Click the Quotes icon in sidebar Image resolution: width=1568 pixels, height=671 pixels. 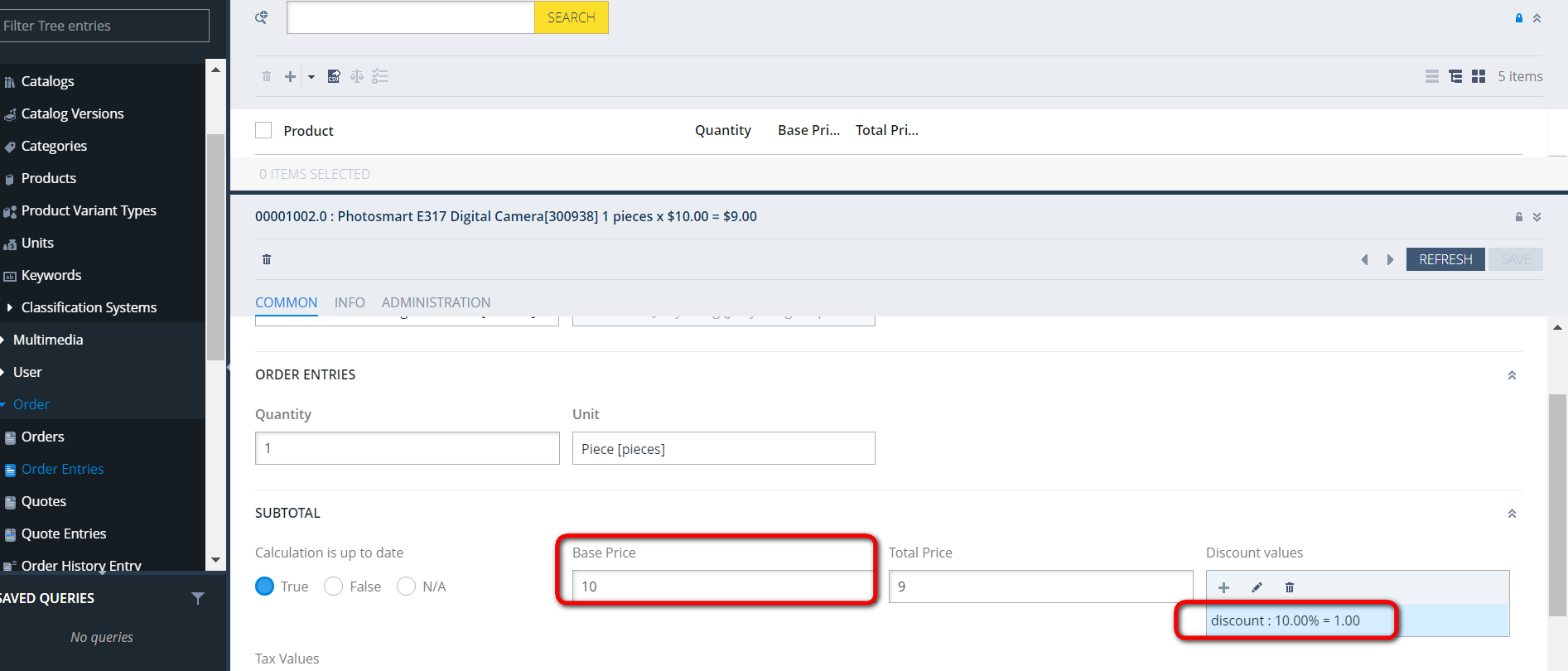(x=10, y=502)
